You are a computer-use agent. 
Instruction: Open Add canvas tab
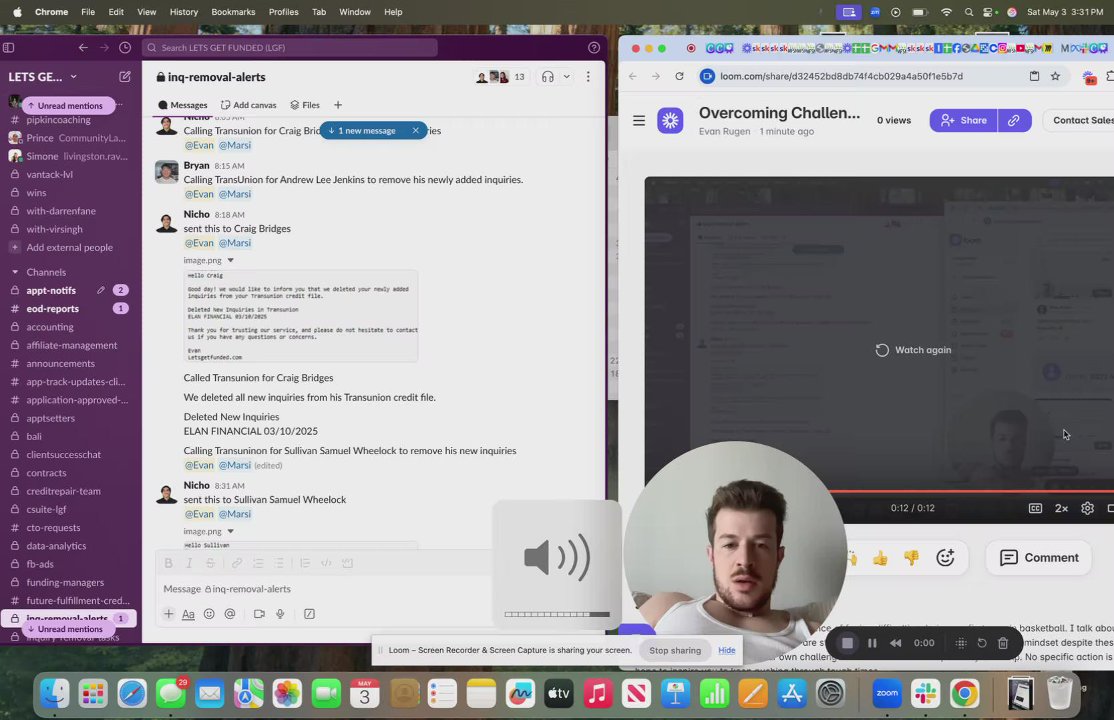249,105
